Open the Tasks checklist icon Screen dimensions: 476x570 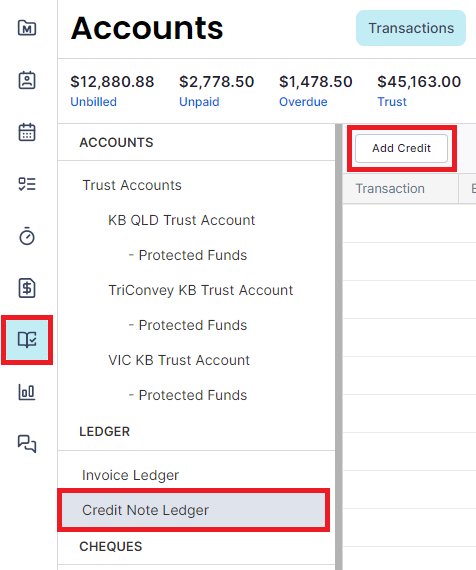click(x=27, y=184)
